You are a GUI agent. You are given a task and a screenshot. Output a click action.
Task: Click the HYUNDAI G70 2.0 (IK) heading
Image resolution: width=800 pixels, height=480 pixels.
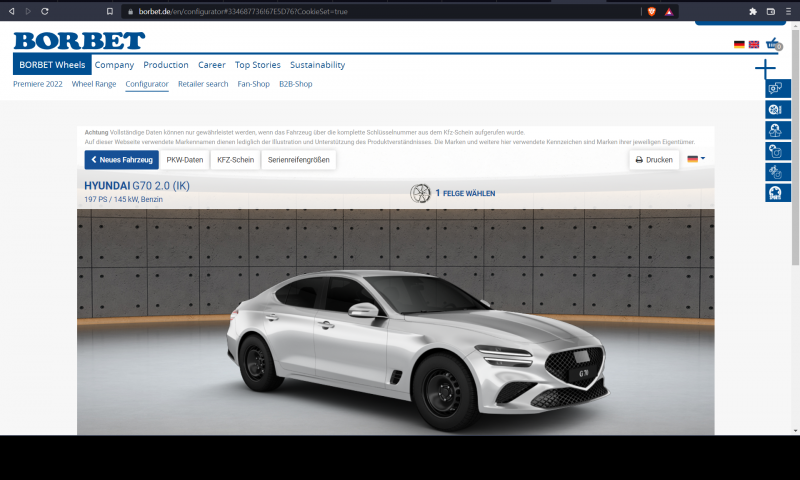click(x=137, y=186)
